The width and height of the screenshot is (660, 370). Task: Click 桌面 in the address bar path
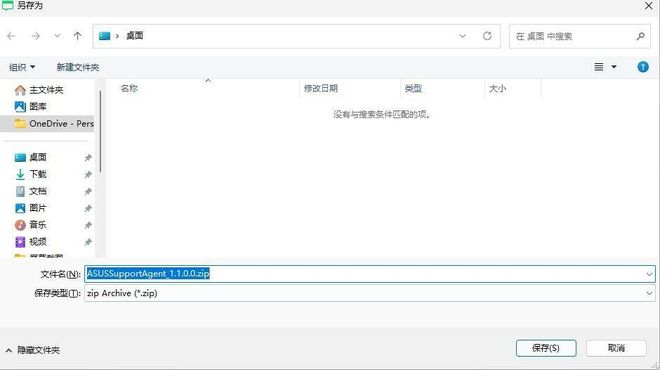point(135,36)
